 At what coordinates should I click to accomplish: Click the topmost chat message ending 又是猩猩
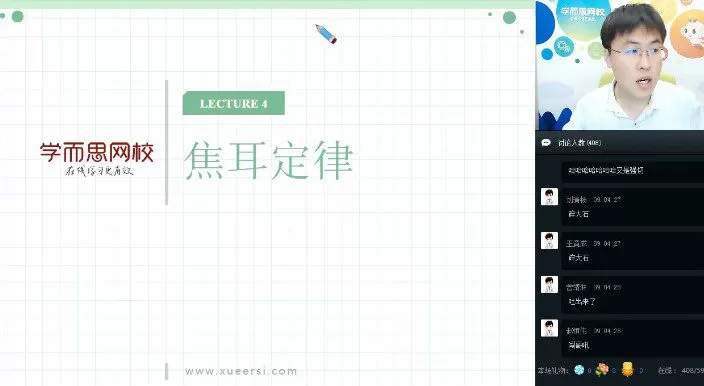click(606, 171)
